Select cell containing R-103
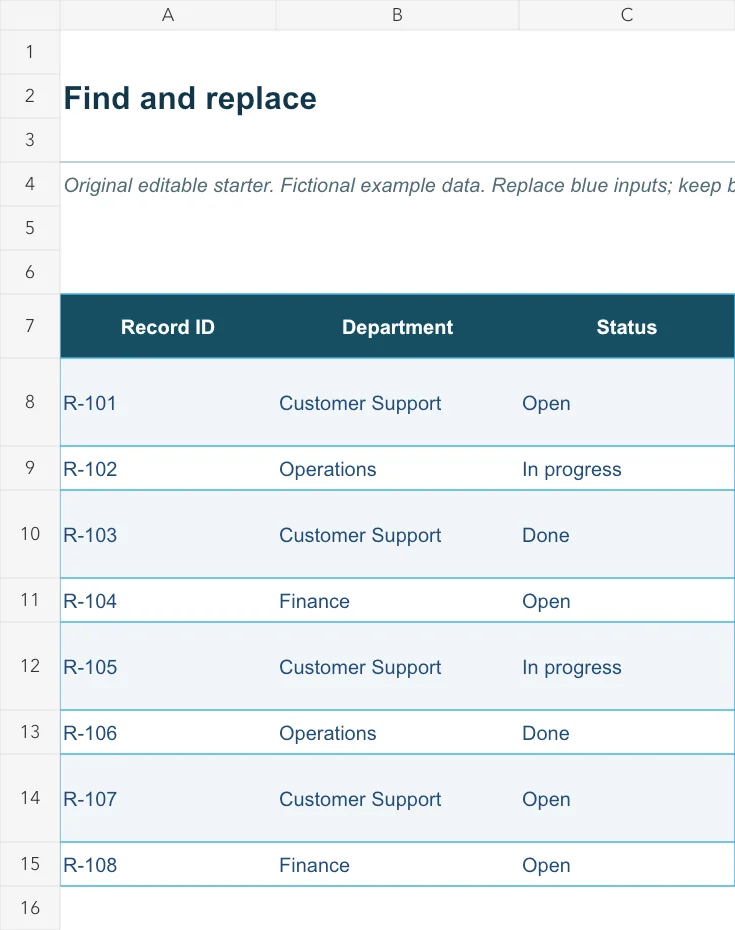 168,534
